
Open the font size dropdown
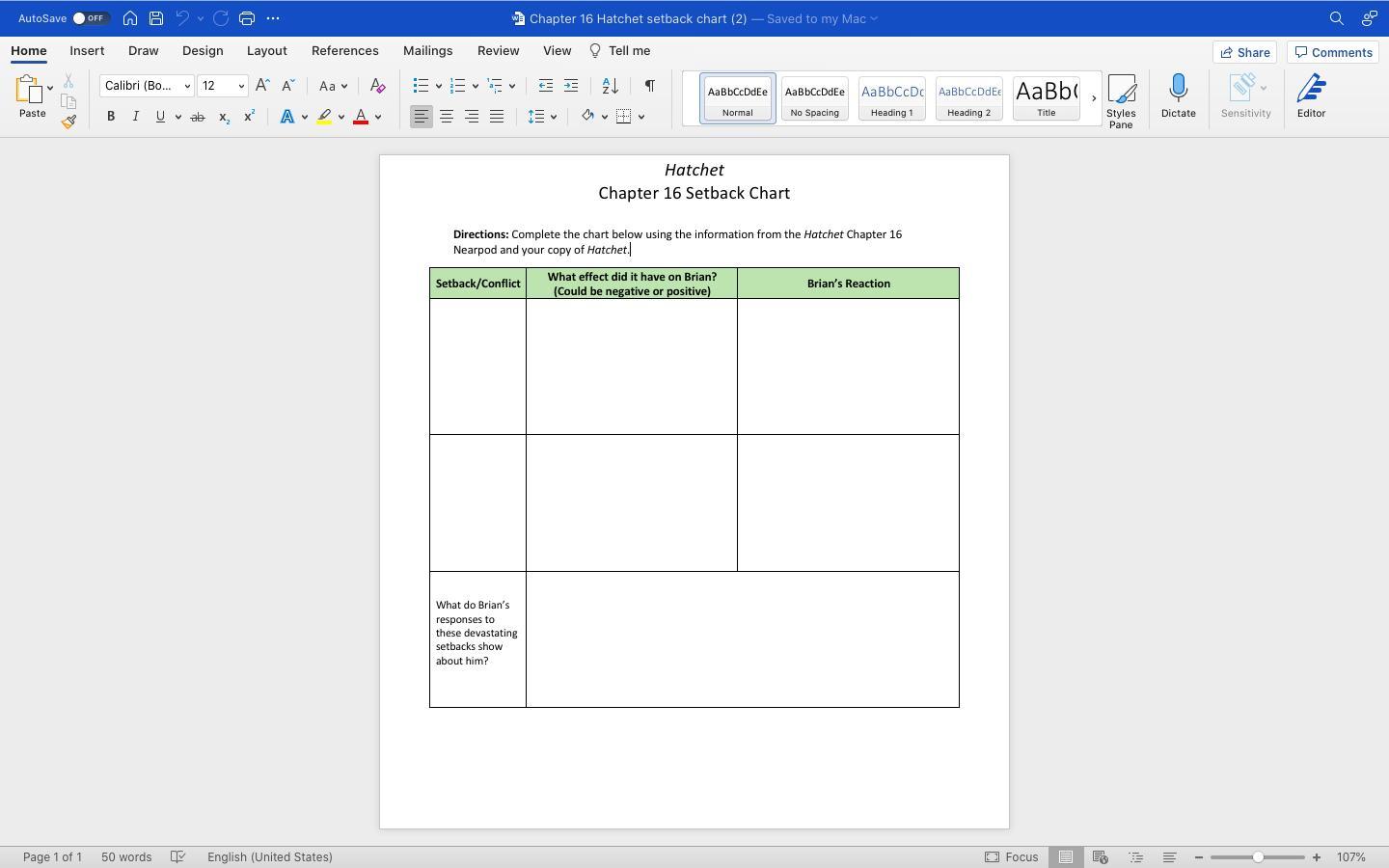[241, 86]
